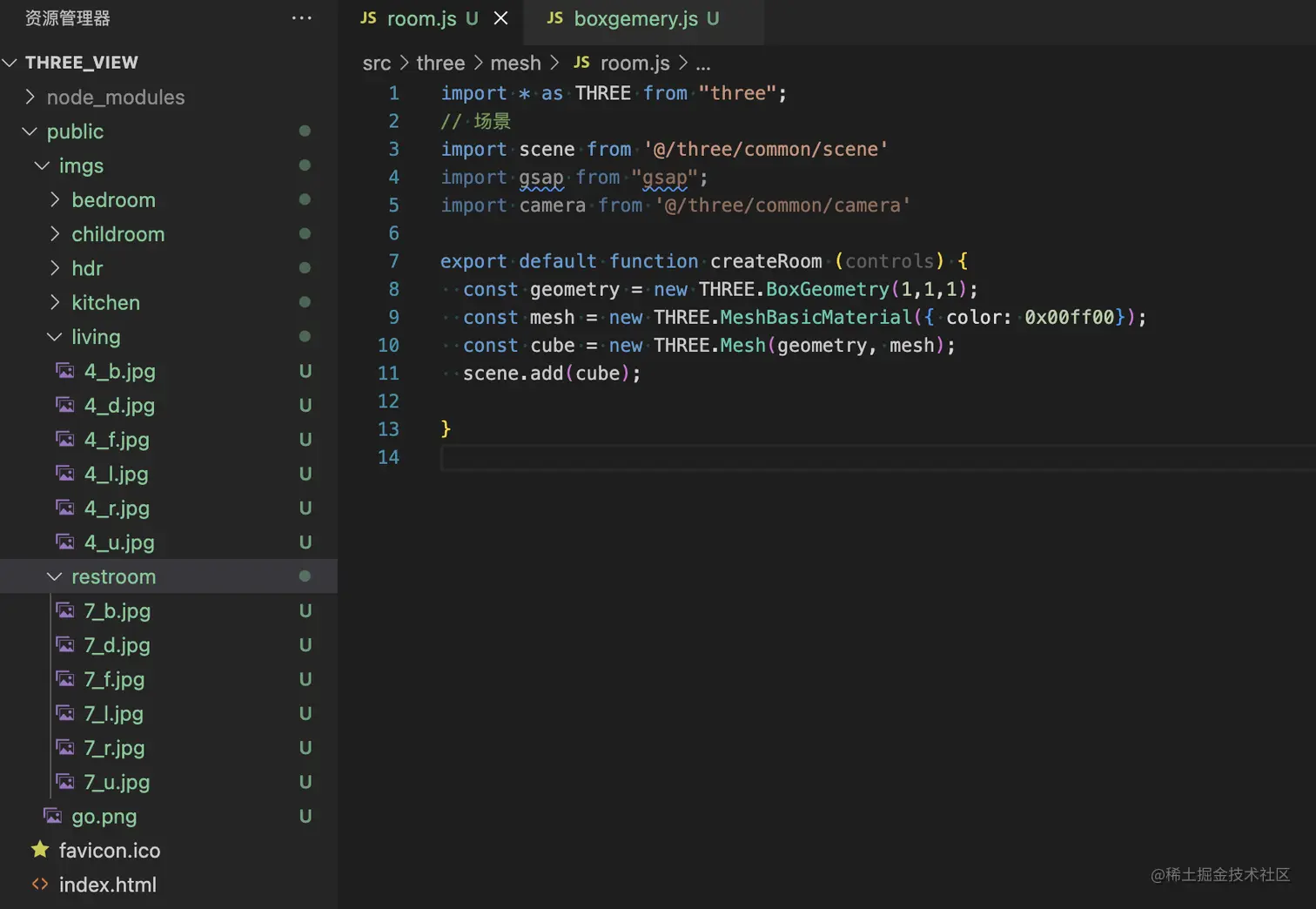Click the star icon of favicon.ico
This screenshot has height=909, width=1316.
(40, 849)
